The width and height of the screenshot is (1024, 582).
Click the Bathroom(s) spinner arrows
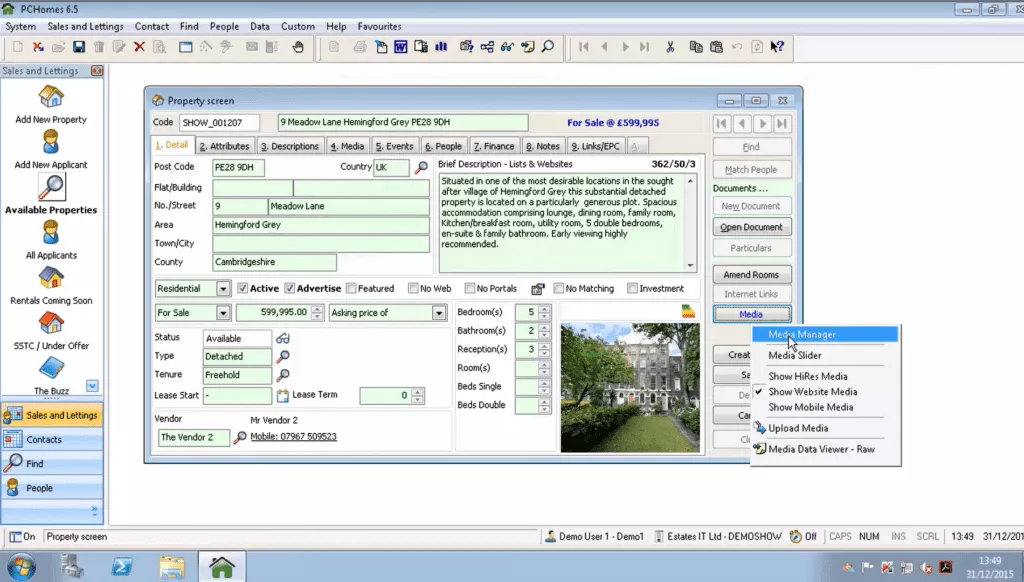tap(544, 331)
